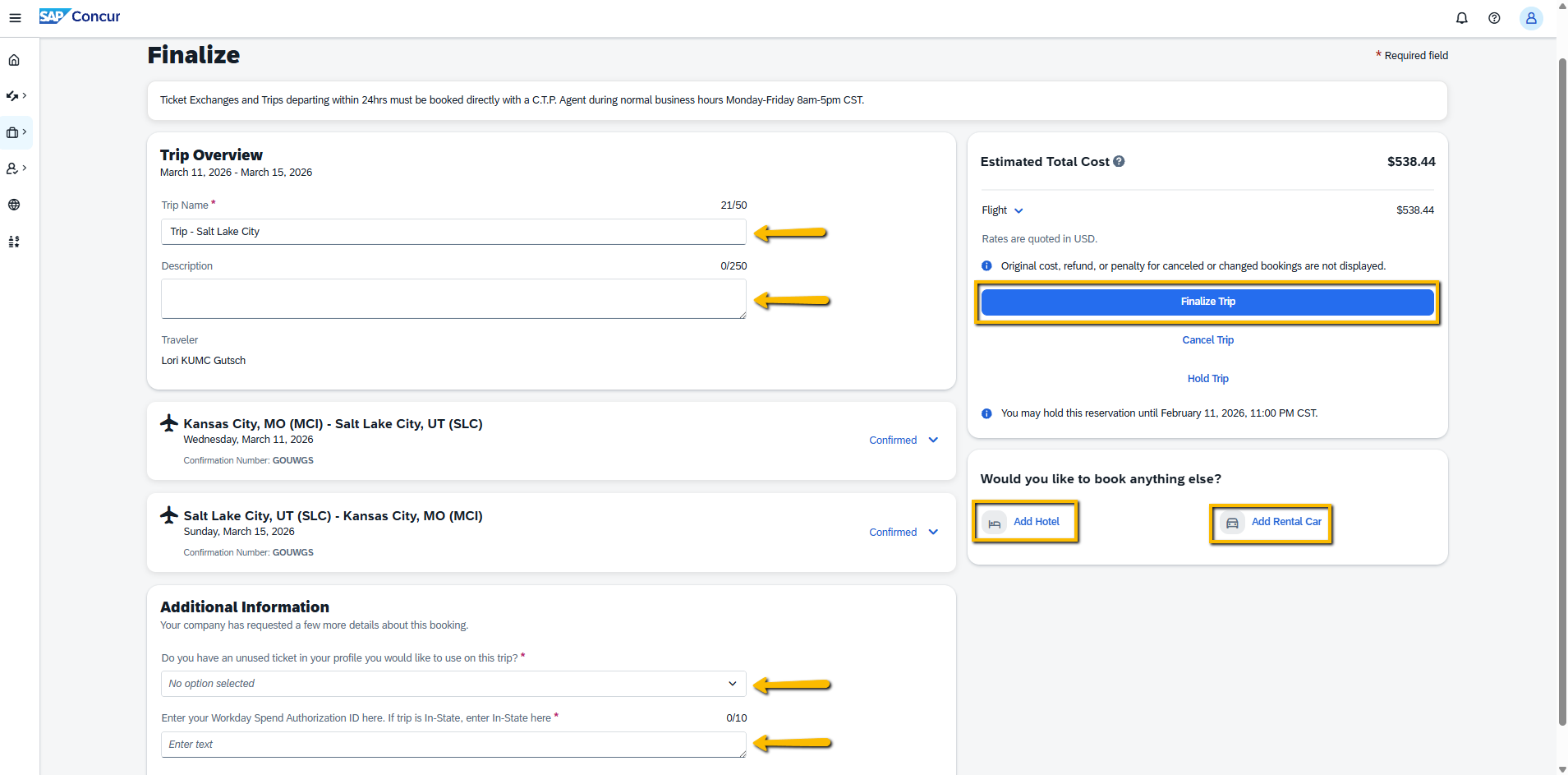1568x775 pixels.
Task: View notifications via the bell icon
Action: pyautogui.click(x=1460, y=17)
